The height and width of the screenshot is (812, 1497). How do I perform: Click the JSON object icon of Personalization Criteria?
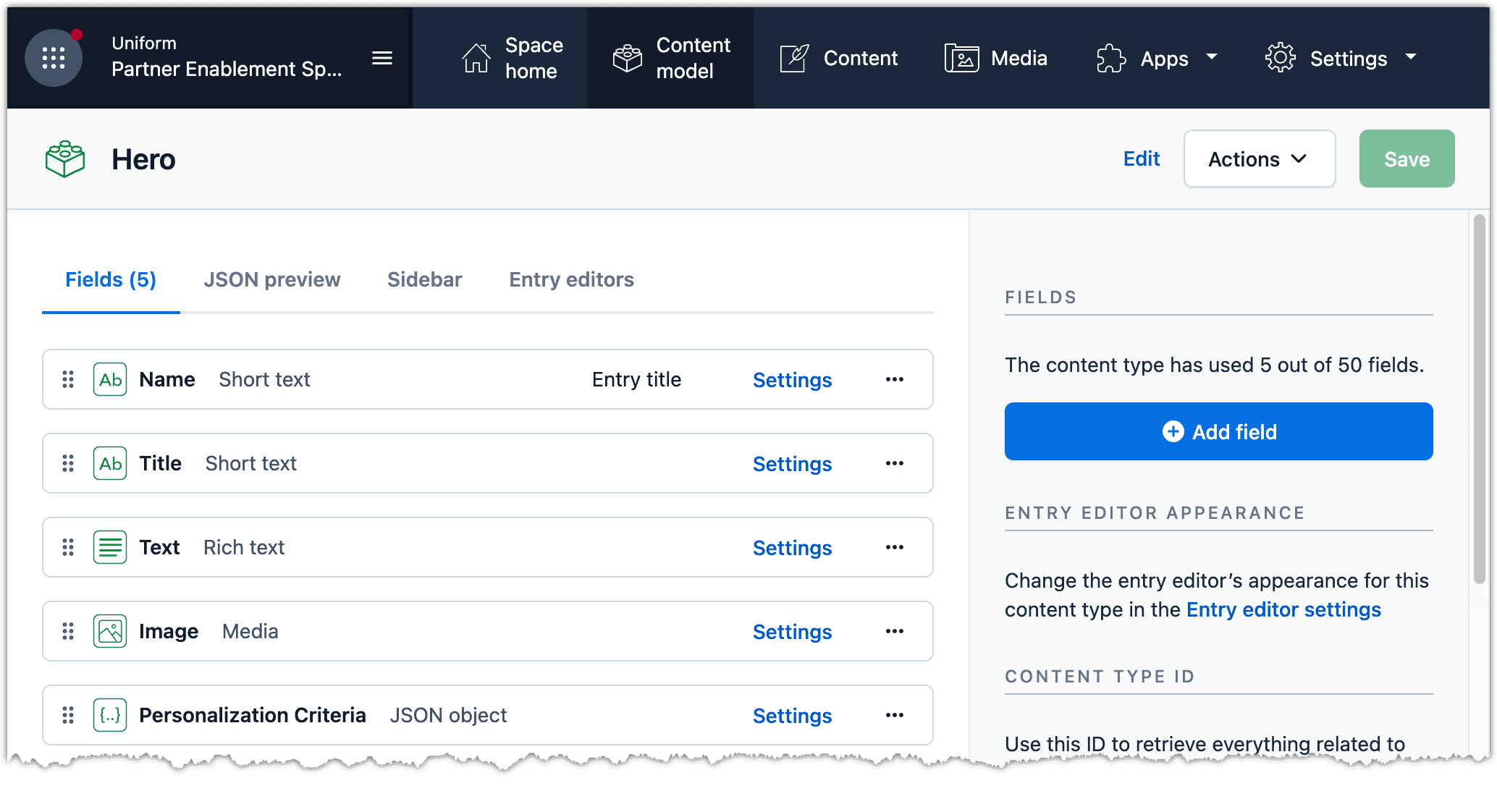[110, 715]
